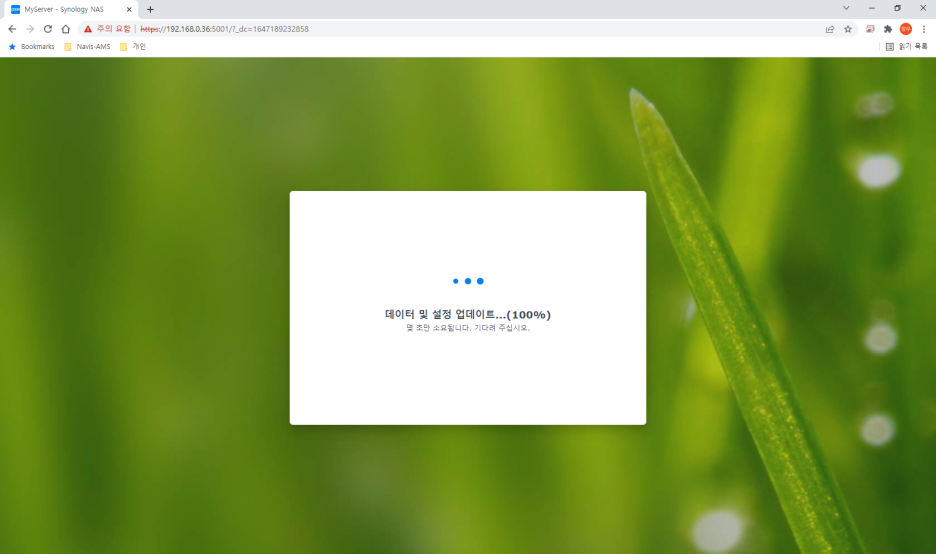
Task: Close the MyServer tab
Action: pyautogui.click(x=129, y=10)
